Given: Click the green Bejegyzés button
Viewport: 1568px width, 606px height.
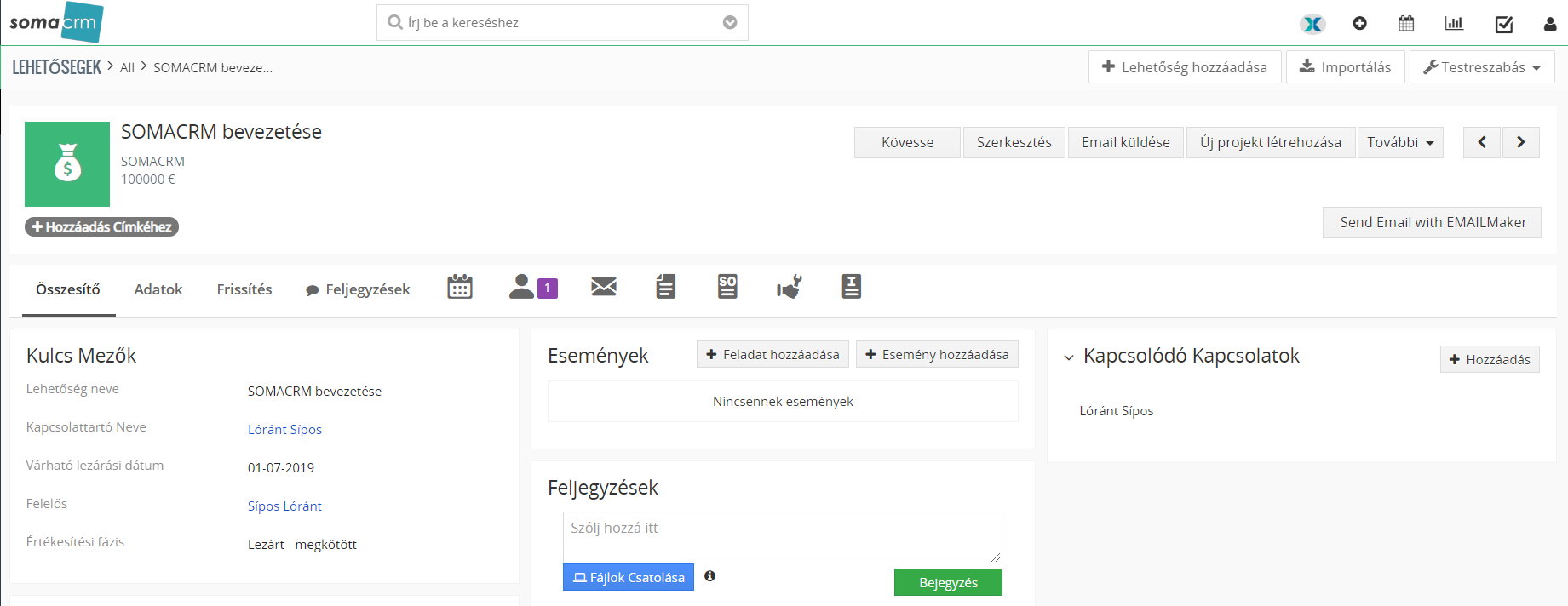Looking at the screenshot, I should click(948, 582).
